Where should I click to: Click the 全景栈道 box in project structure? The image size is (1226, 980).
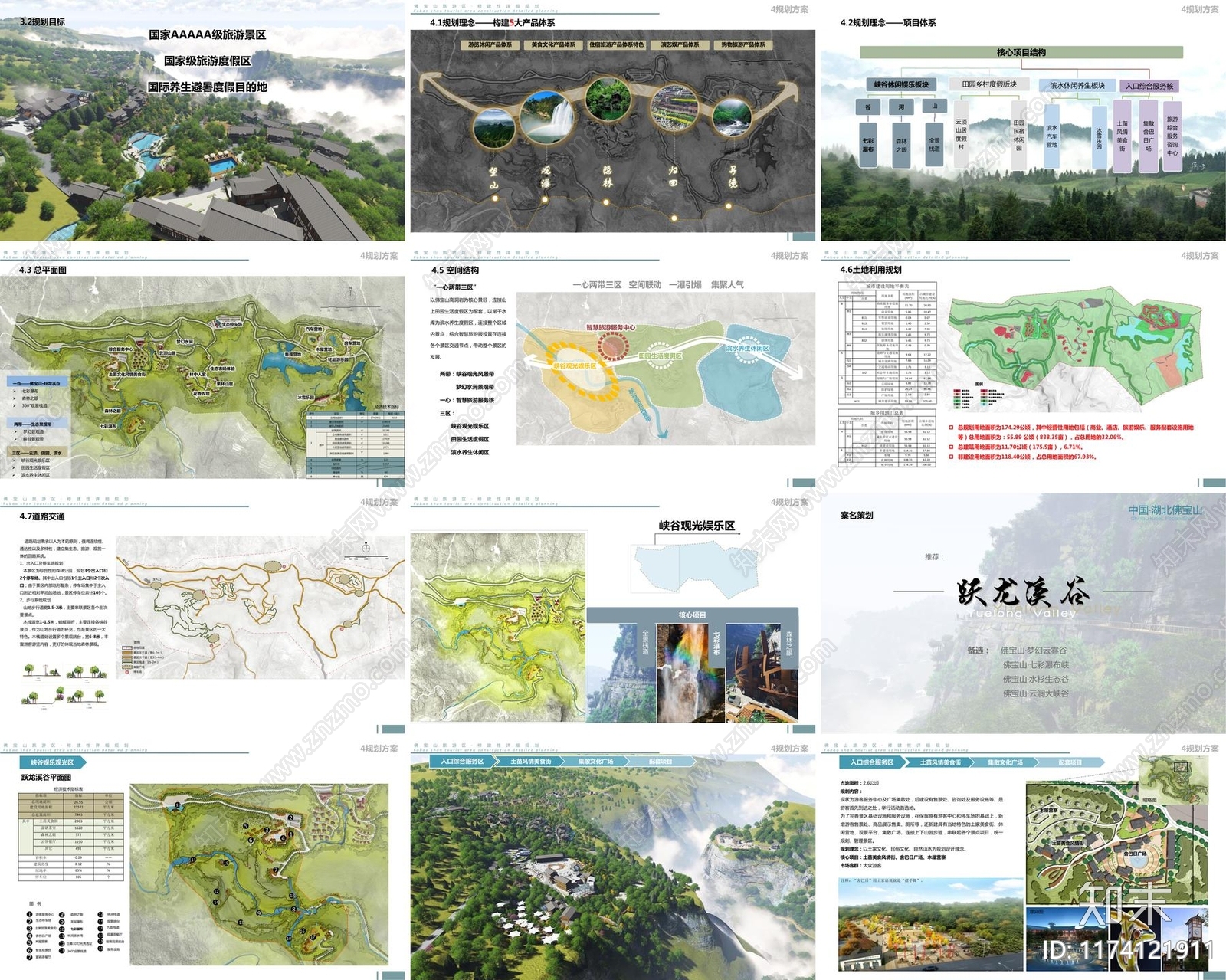point(934,144)
